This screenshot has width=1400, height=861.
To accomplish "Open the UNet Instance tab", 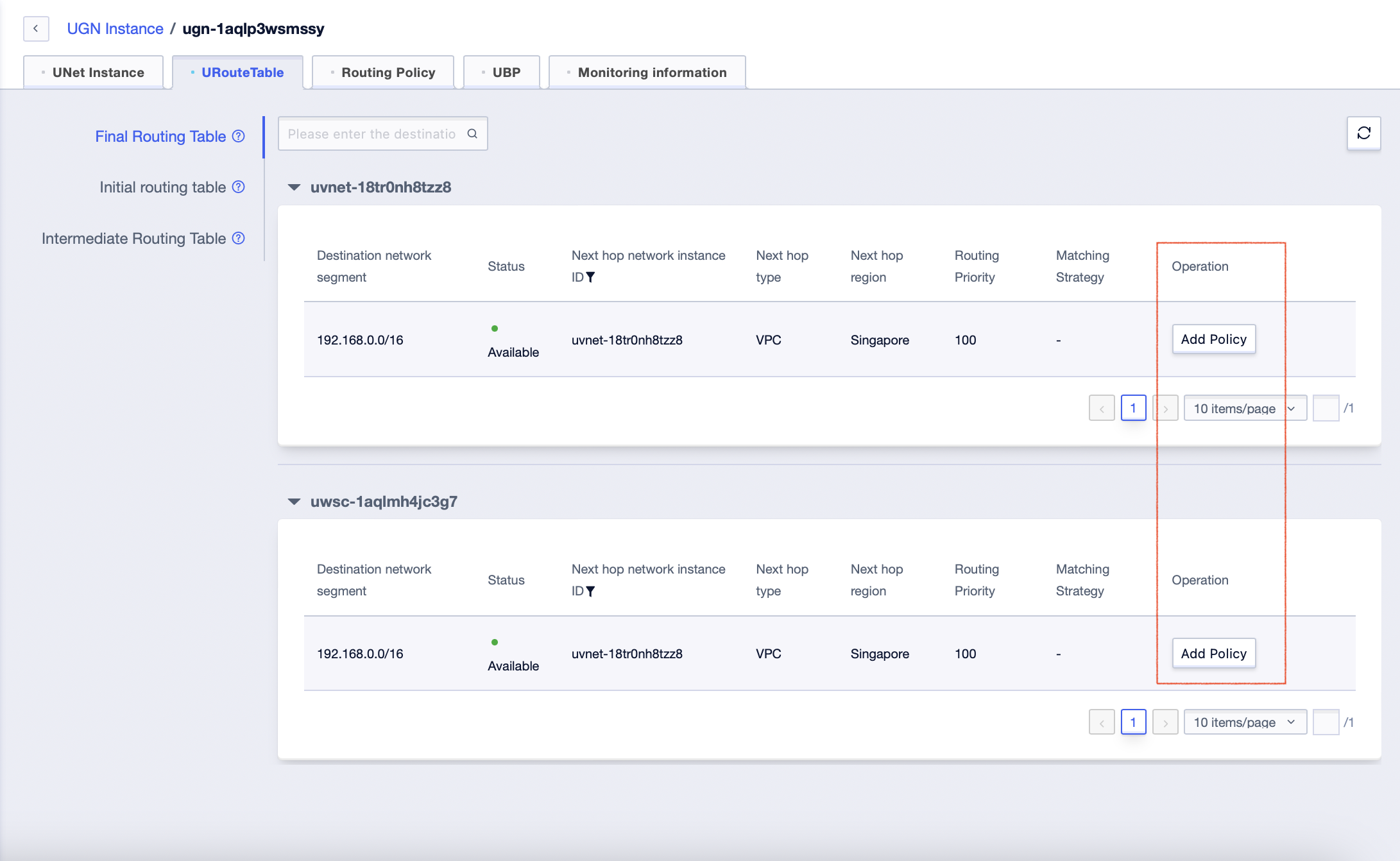I will (94, 72).
